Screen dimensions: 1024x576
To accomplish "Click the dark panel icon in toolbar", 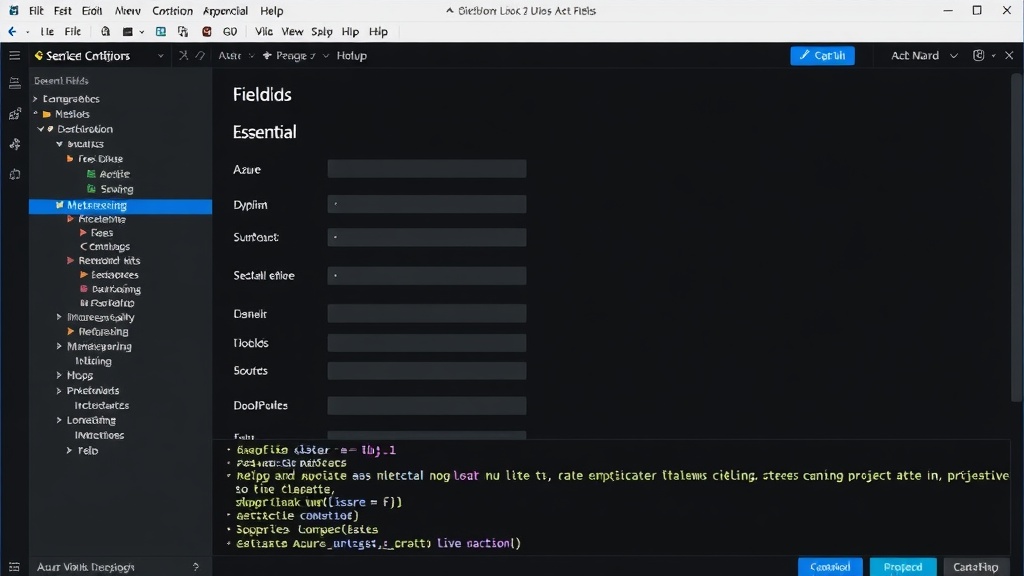I will (x=127, y=31).
